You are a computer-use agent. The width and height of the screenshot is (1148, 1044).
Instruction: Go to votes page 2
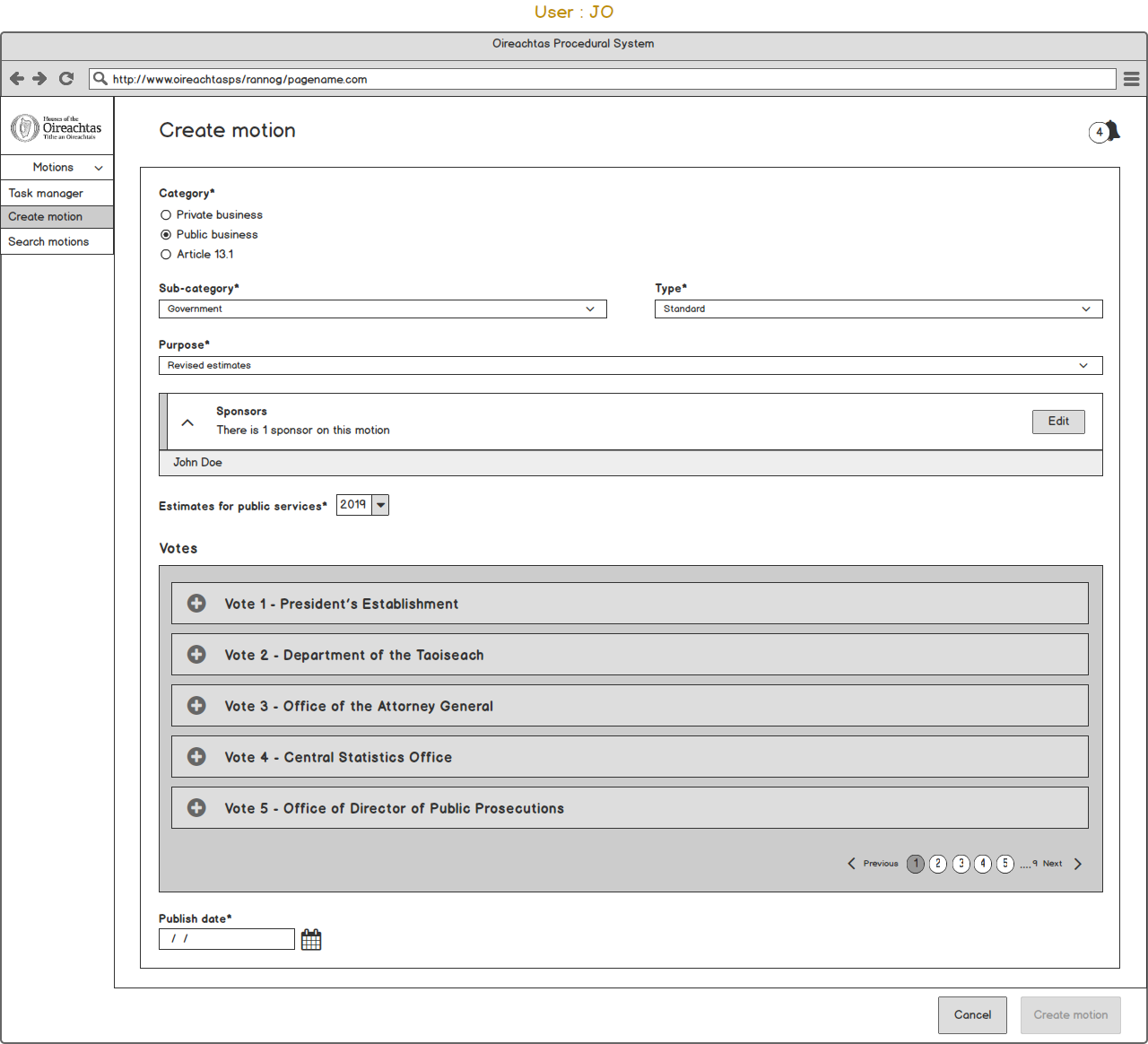point(938,864)
